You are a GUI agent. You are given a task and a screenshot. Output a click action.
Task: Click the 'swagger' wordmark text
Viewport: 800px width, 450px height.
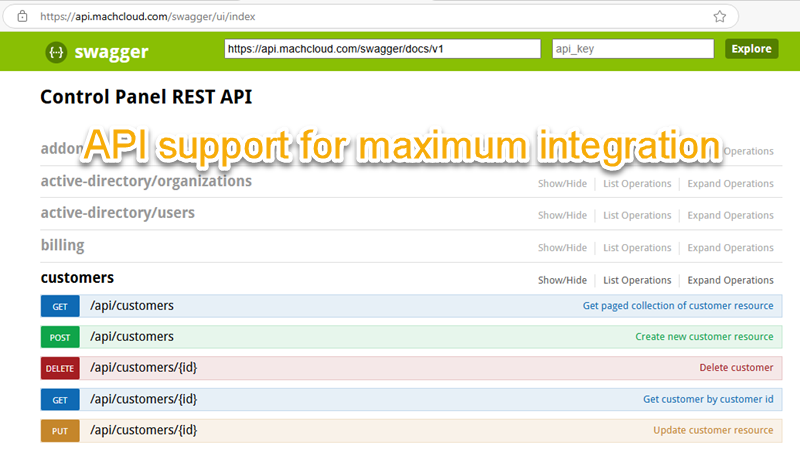point(111,52)
